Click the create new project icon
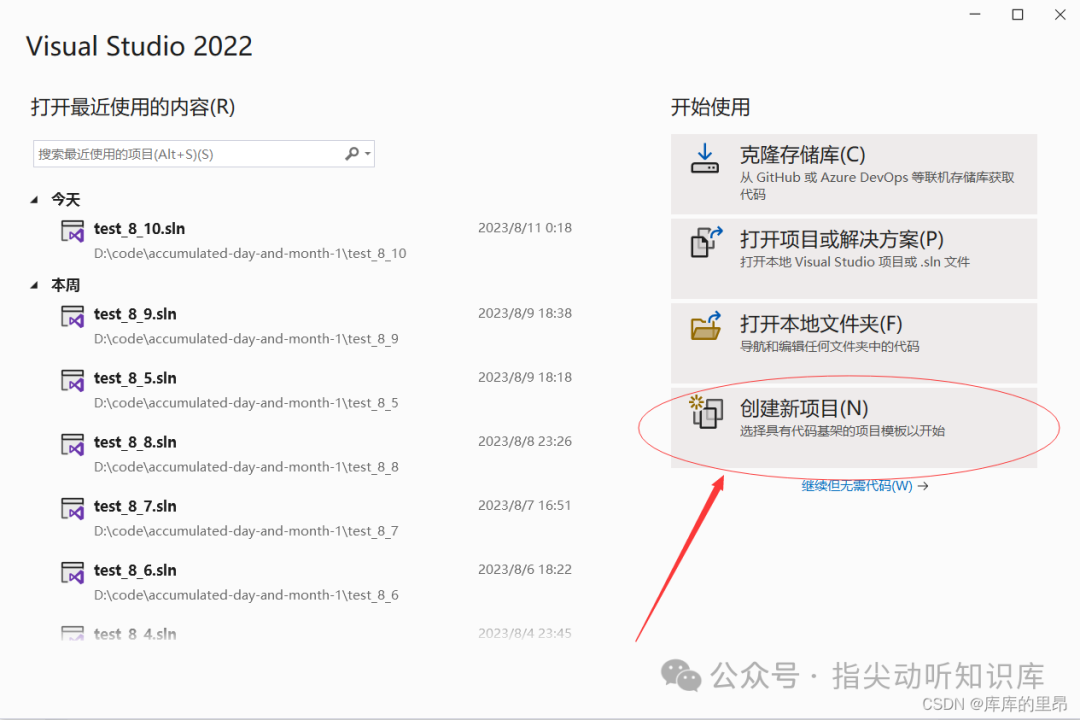The height and width of the screenshot is (720, 1080). pyautogui.click(x=706, y=411)
